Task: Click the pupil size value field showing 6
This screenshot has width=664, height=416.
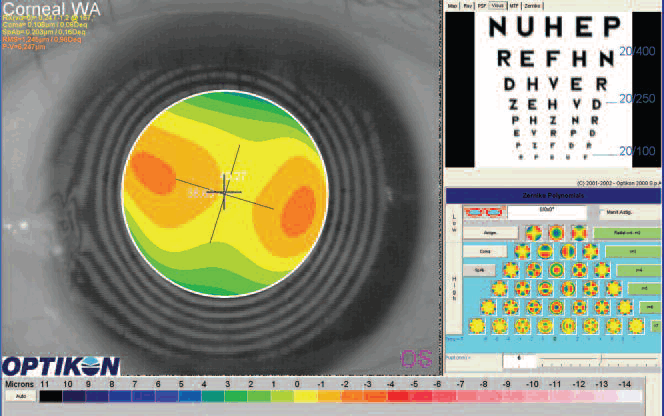Action: point(520,361)
